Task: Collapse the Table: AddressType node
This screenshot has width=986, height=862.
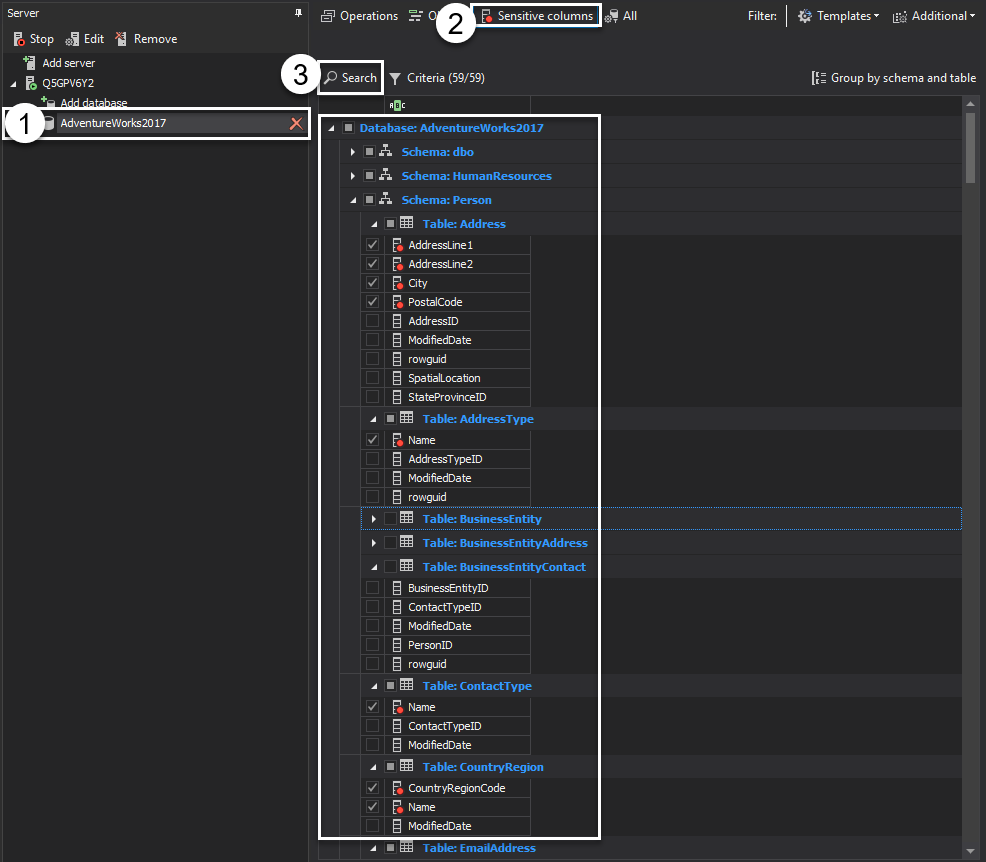Action: 374,419
